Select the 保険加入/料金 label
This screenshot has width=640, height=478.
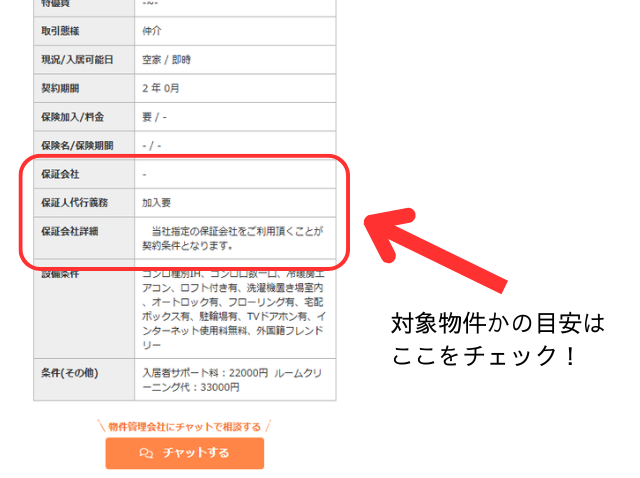tap(72, 117)
